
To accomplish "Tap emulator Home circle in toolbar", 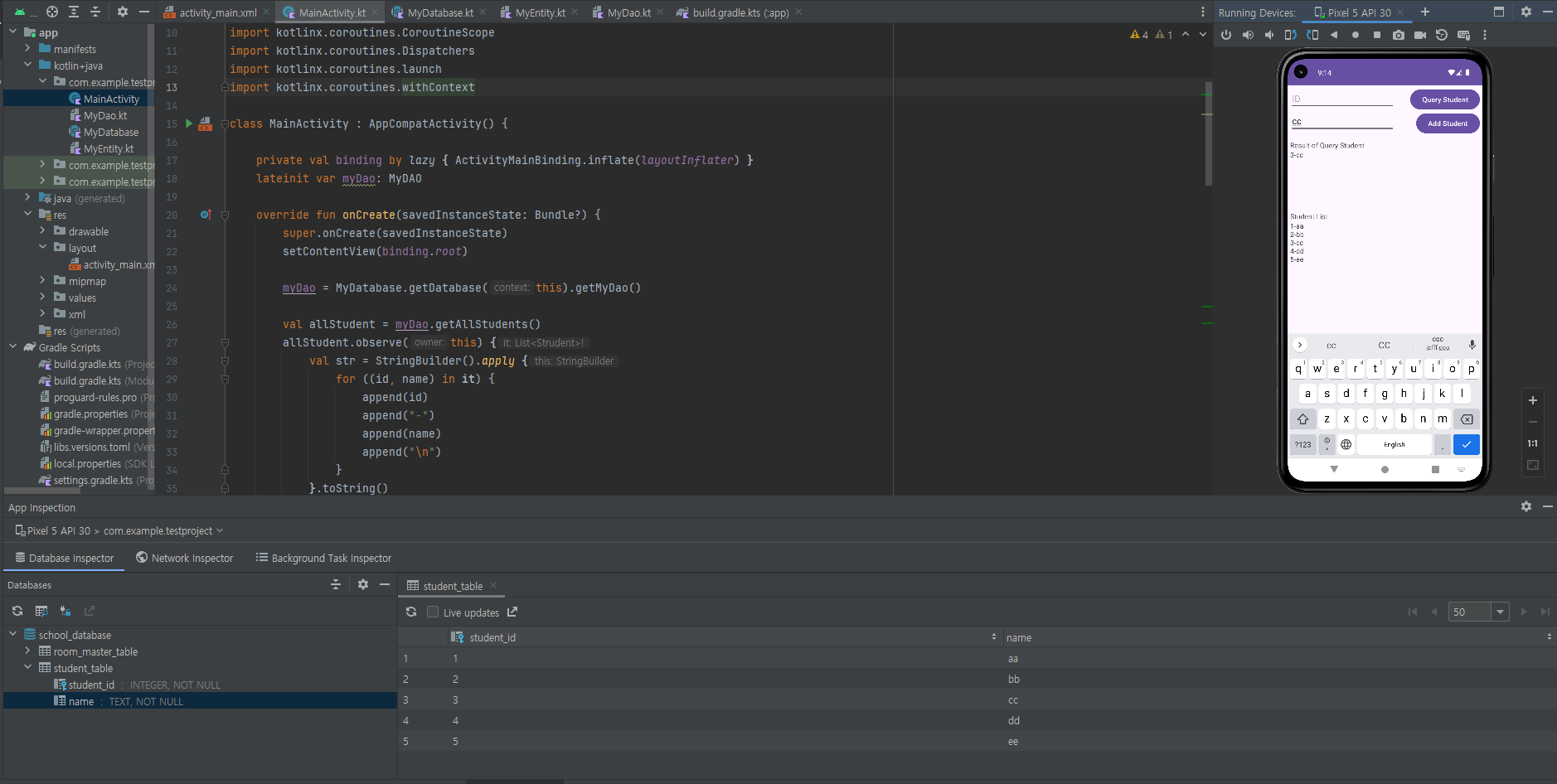I will click(1356, 35).
